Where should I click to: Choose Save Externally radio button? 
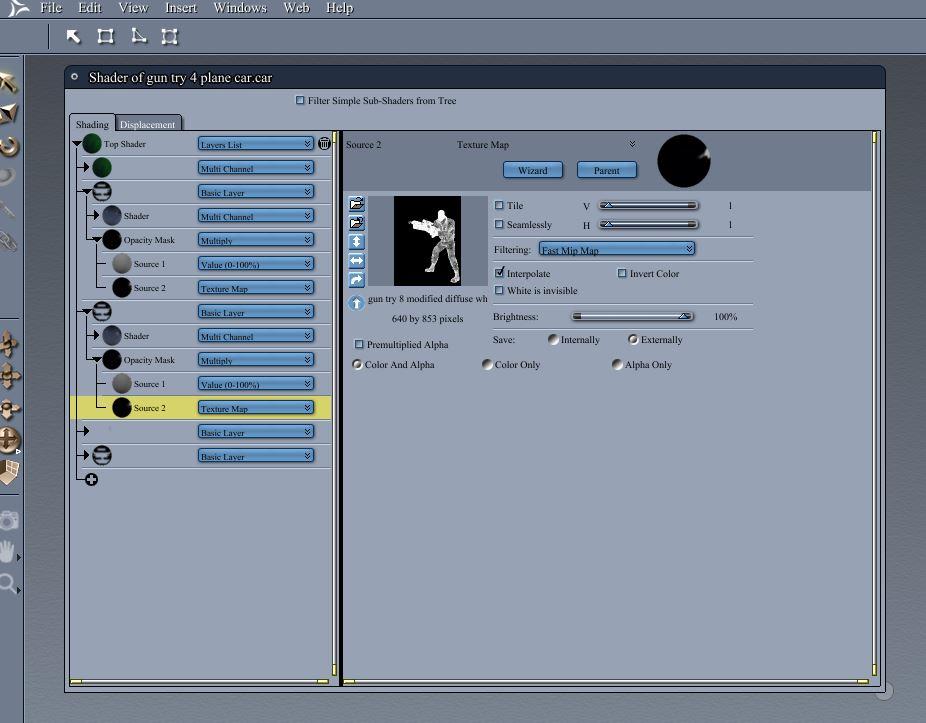pyautogui.click(x=633, y=339)
